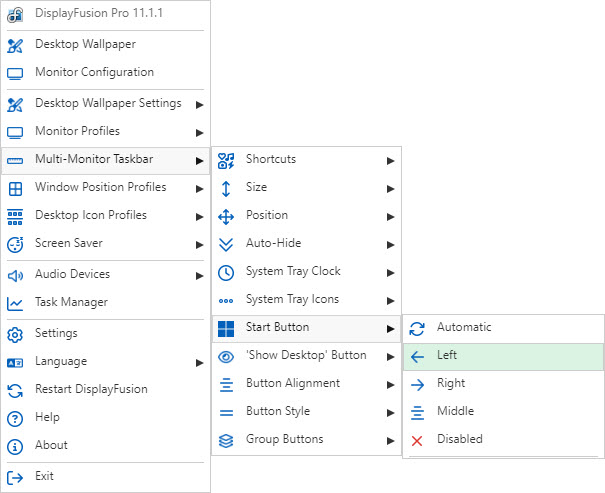The height and width of the screenshot is (493, 605).
Task: Click the Desktop Icon Profiles icon
Action: 15,217
